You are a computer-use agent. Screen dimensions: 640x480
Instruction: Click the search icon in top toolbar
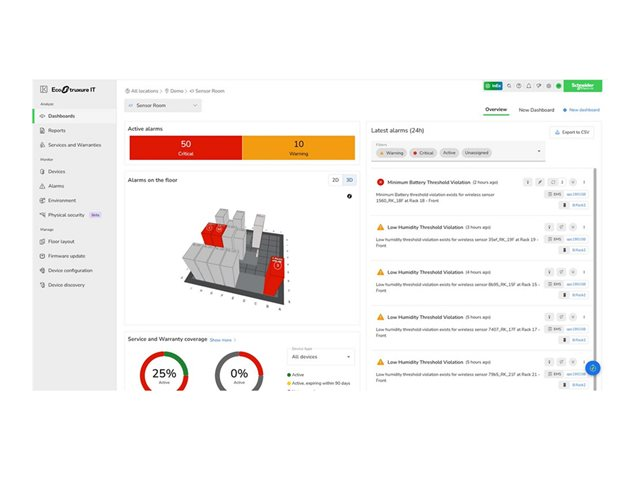coord(511,86)
